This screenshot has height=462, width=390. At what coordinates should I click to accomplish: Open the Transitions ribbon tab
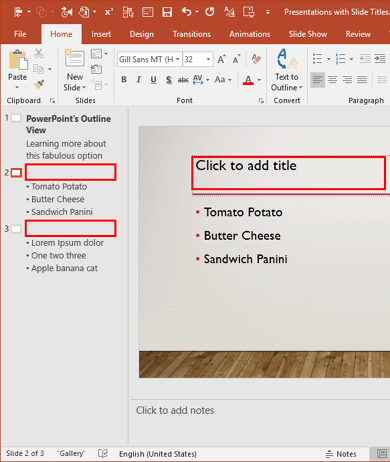click(x=192, y=34)
